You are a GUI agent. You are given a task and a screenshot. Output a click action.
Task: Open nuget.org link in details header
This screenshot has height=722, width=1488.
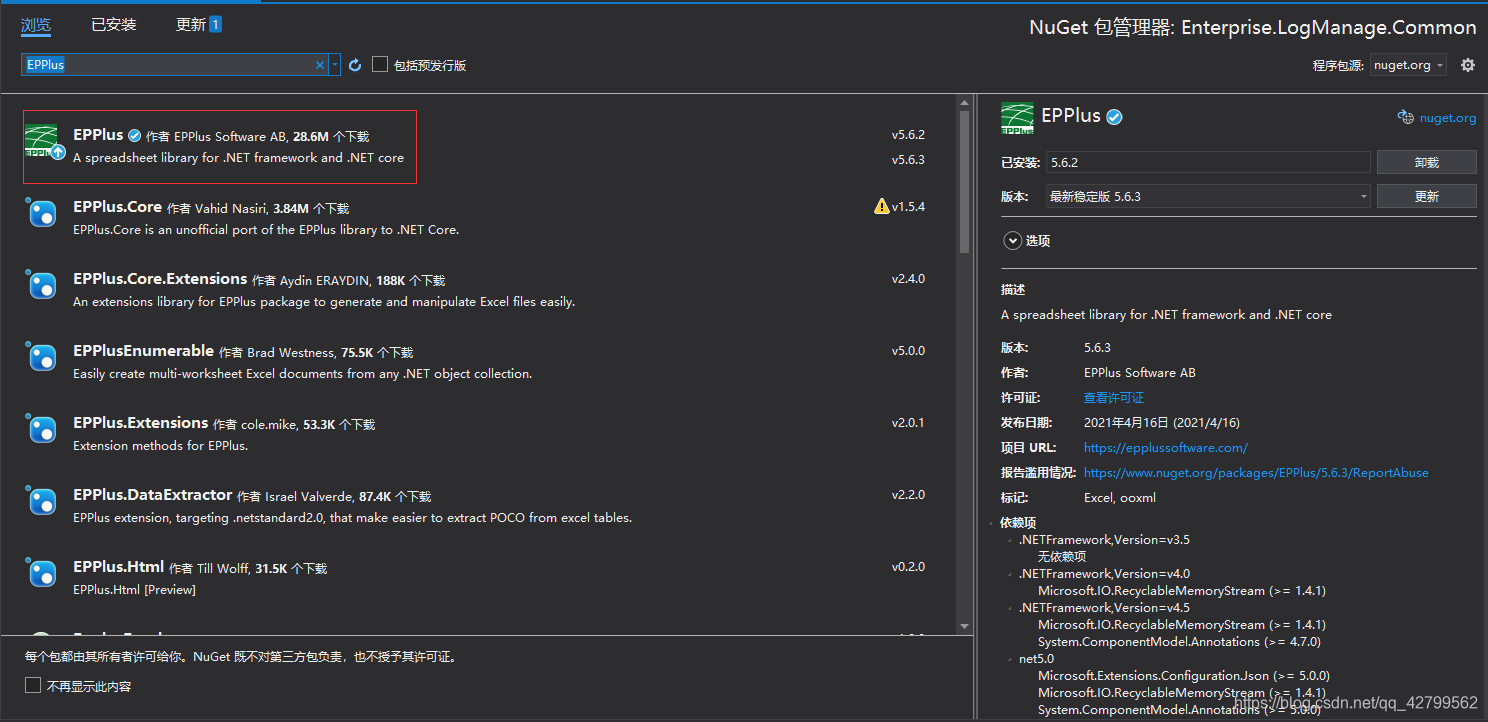click(1448, 118)
